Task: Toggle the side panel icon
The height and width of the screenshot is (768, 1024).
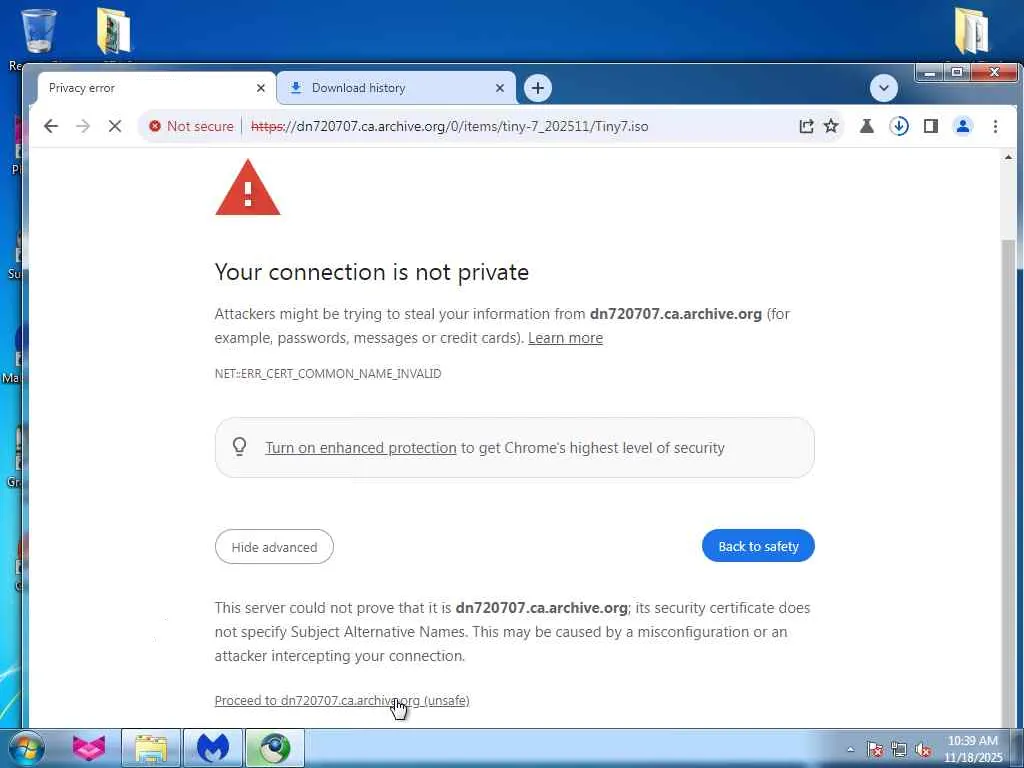Action: (x=931, y=126)
